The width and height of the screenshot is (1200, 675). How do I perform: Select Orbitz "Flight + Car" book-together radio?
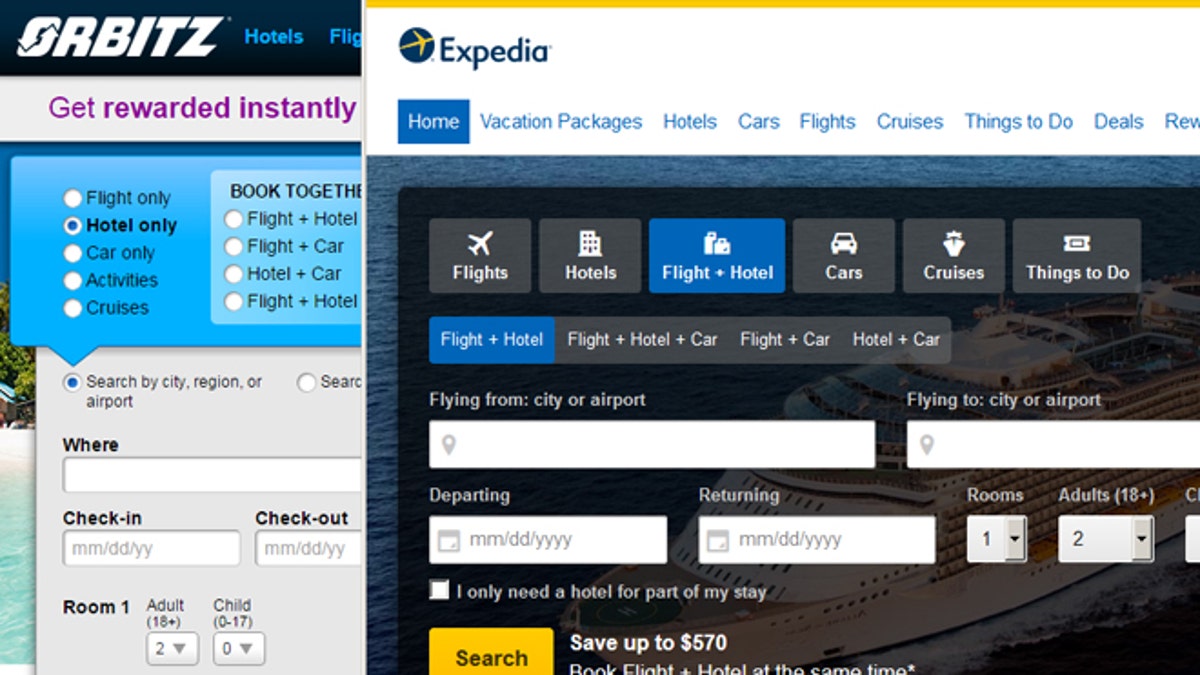click(234, 246)
